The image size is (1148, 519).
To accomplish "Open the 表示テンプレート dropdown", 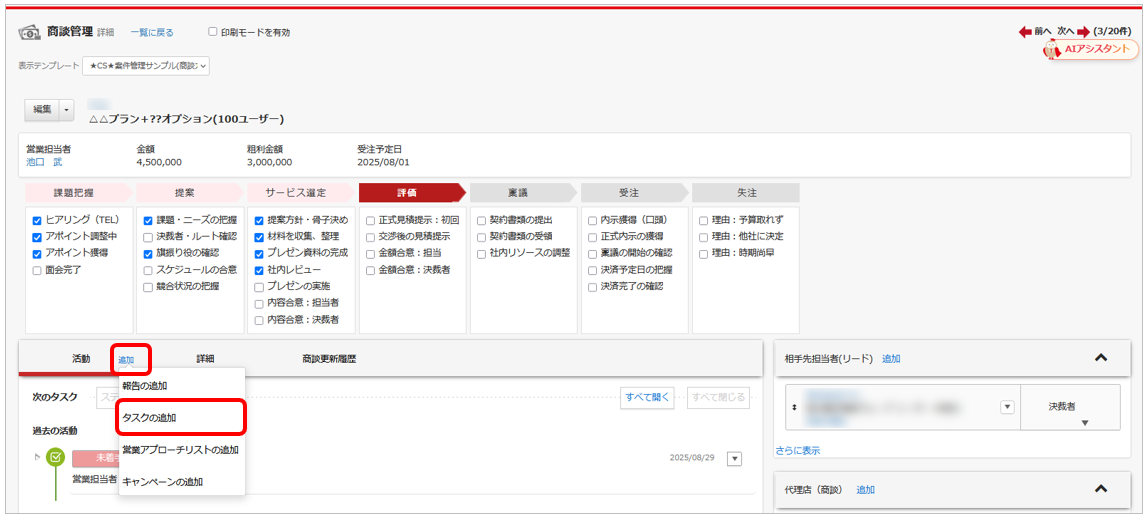I will point(146,66).
